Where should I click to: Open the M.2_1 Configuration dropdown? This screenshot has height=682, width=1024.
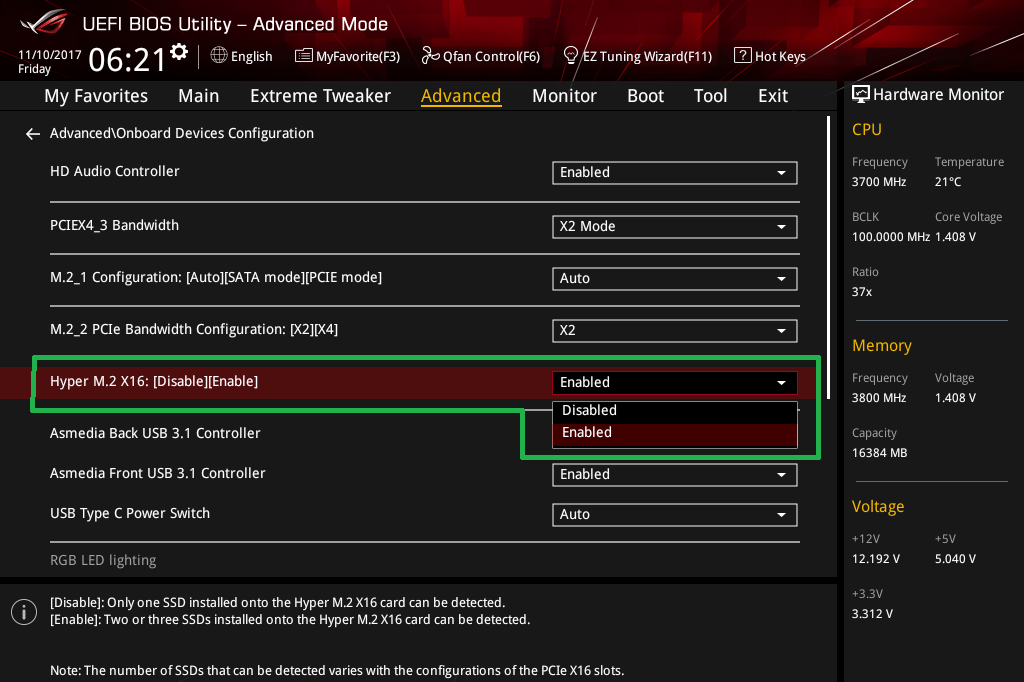point(675,279)
